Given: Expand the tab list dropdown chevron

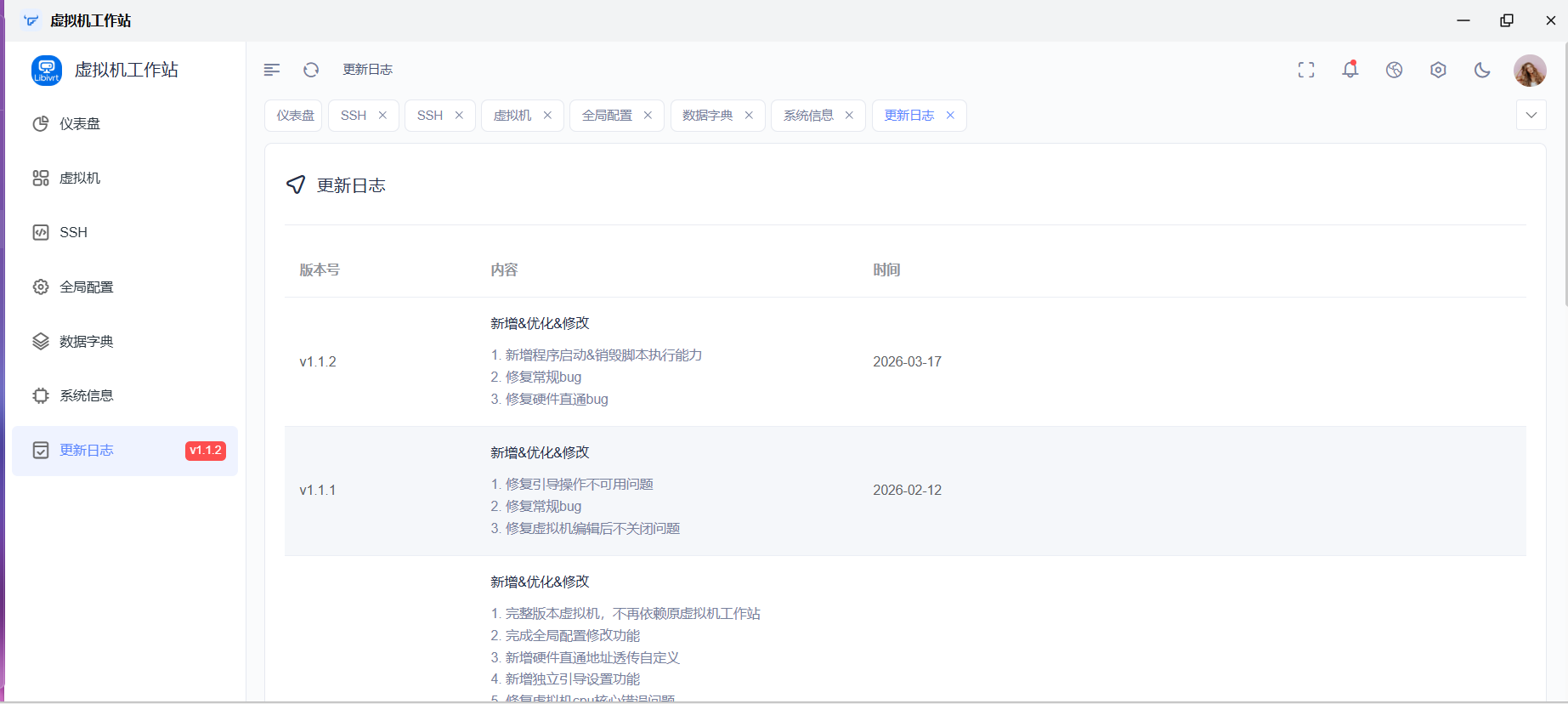Looking at the screenshot, I should tap(1531, 116).
